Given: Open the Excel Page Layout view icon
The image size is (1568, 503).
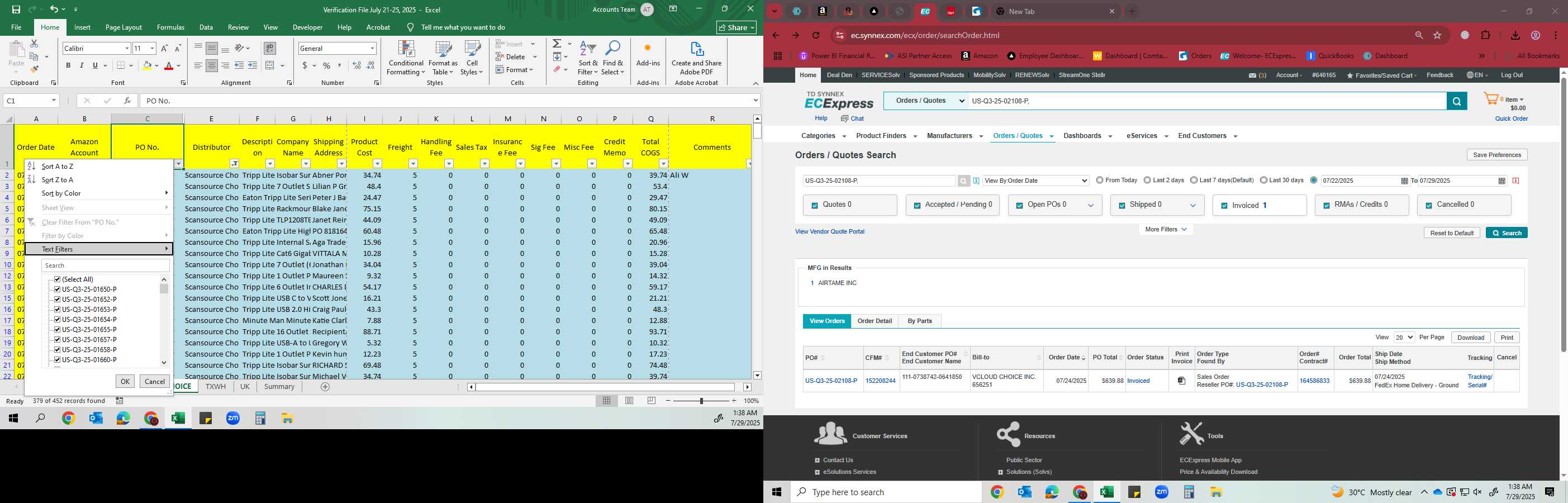Looking at the screenshot, I should pyautogui.click(x=629, y=401).
